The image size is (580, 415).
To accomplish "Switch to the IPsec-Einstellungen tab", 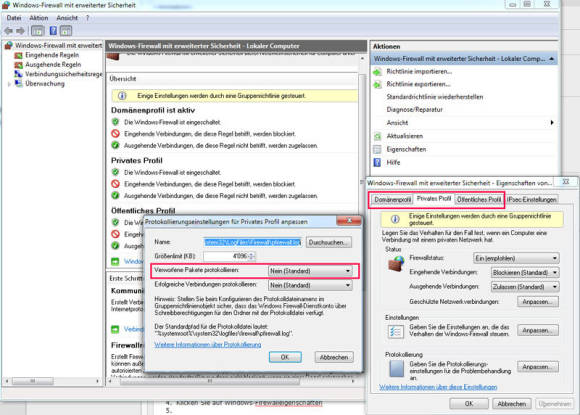I will [532, 200].
